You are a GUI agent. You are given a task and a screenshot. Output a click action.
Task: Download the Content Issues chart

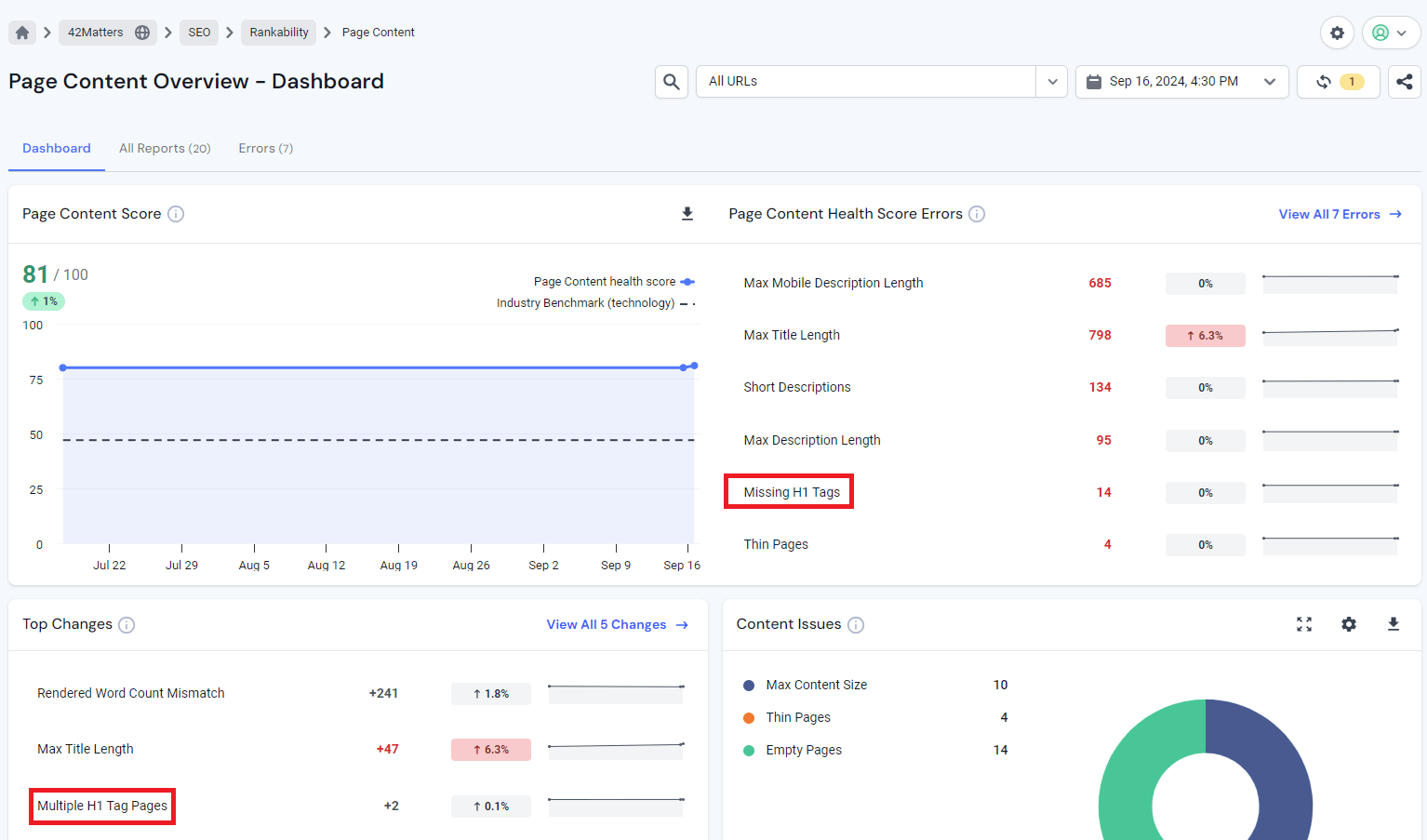(x=1394, y=624)
